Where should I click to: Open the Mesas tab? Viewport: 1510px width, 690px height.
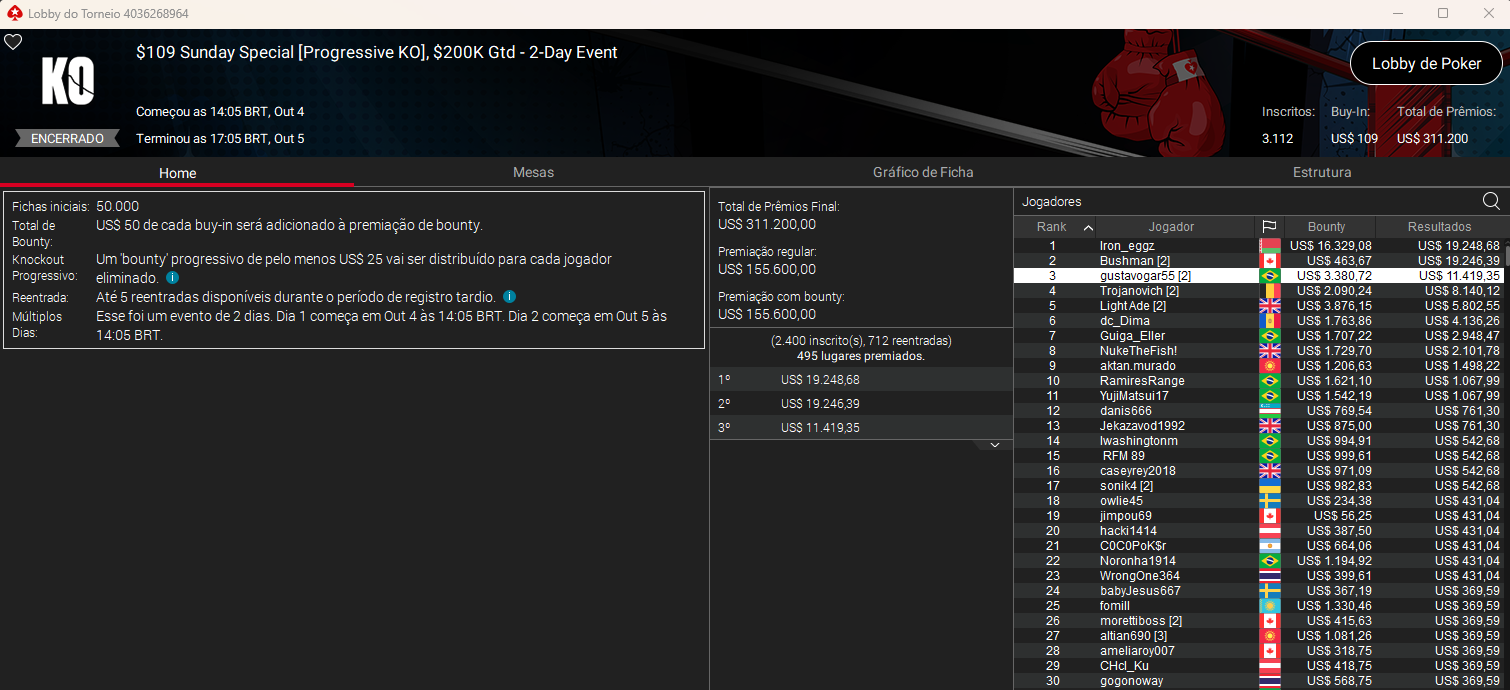click(x=533, y=172)
